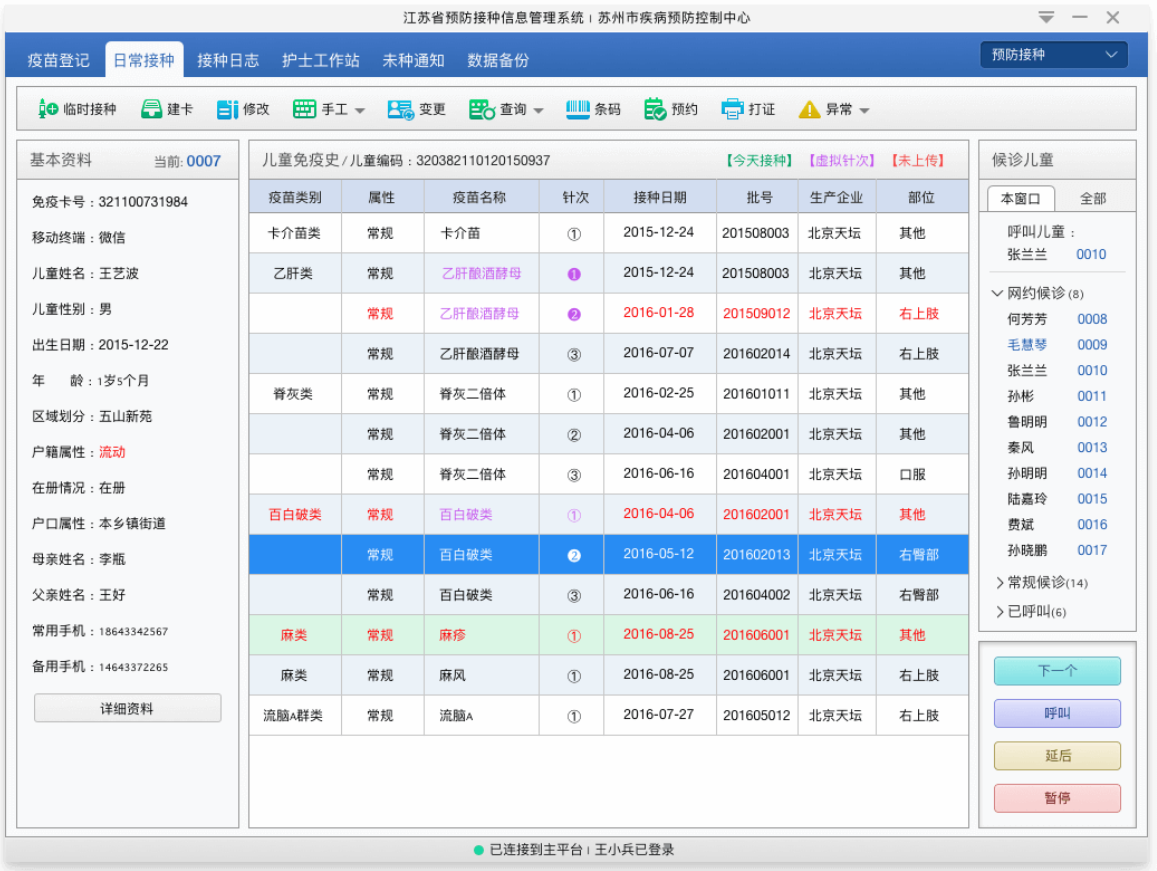This screenshot has width=1157, height=871.
Task: Click white dose circle in highlighted 2016-05-12 row
Action: coord(573,556)
